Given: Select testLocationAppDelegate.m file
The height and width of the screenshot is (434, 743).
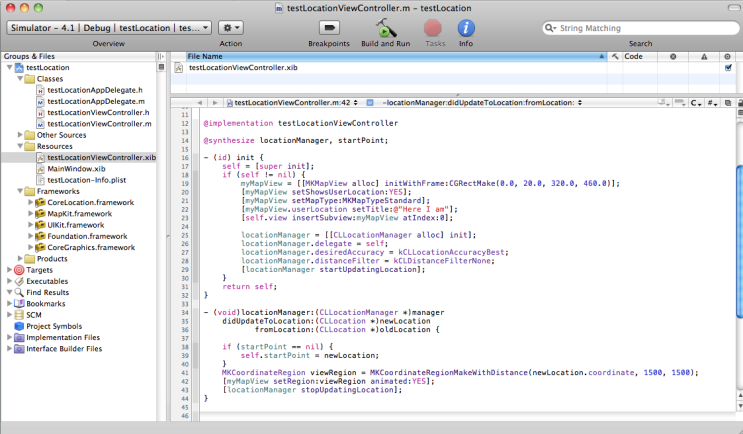Looking at the screenshot, I should click(96, 101).
